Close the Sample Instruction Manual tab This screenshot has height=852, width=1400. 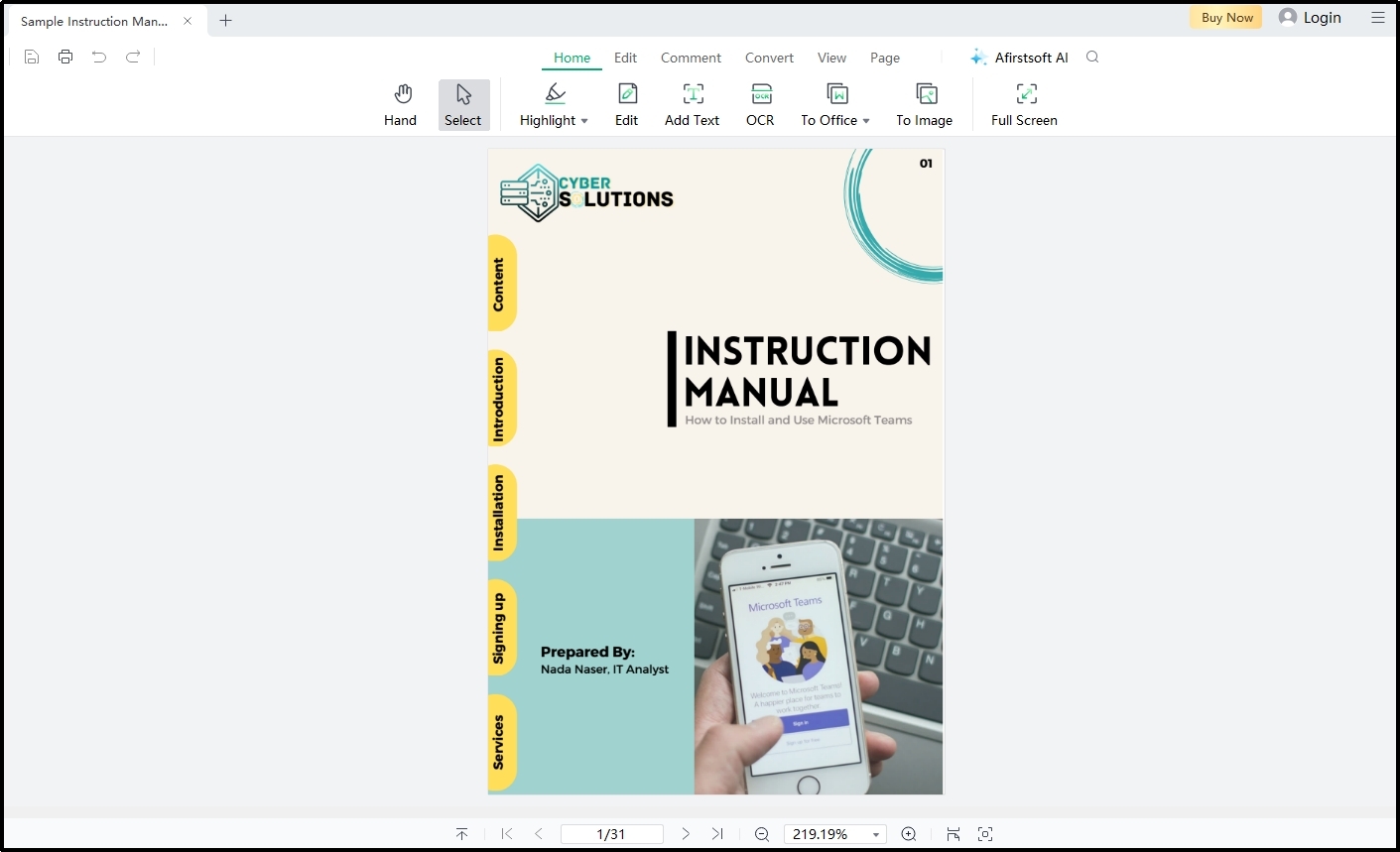coord(188,21)
